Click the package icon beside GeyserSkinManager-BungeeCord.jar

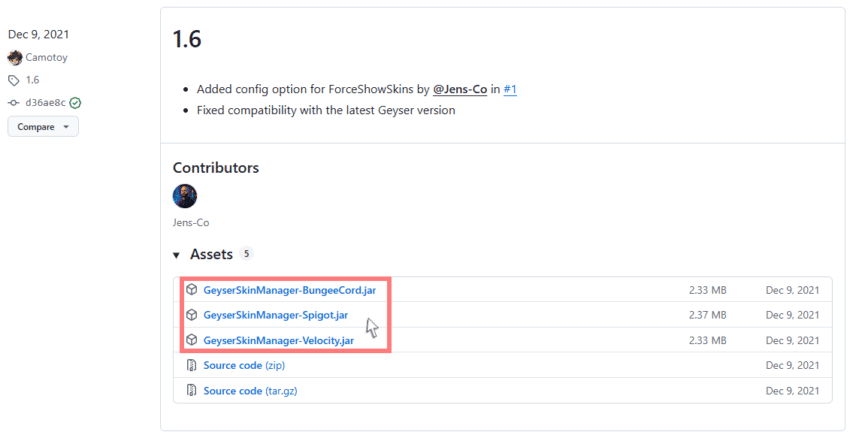192,290
